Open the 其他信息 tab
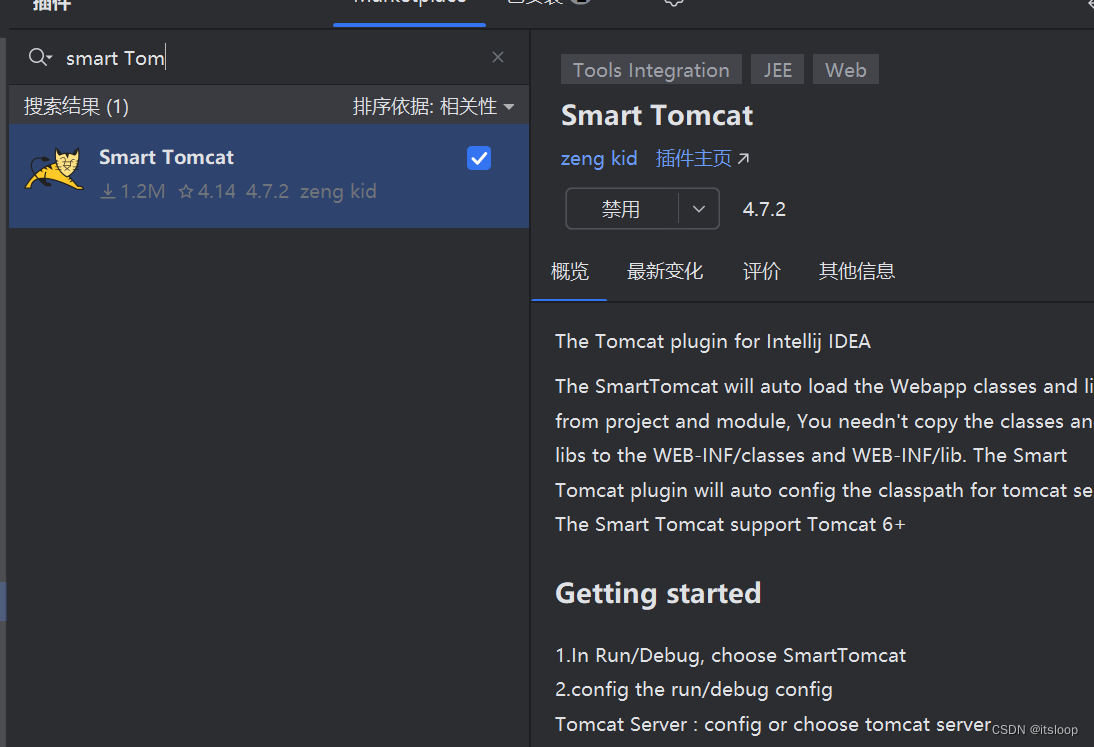This screenshot has width=1094, height=747. pos(857,271)
